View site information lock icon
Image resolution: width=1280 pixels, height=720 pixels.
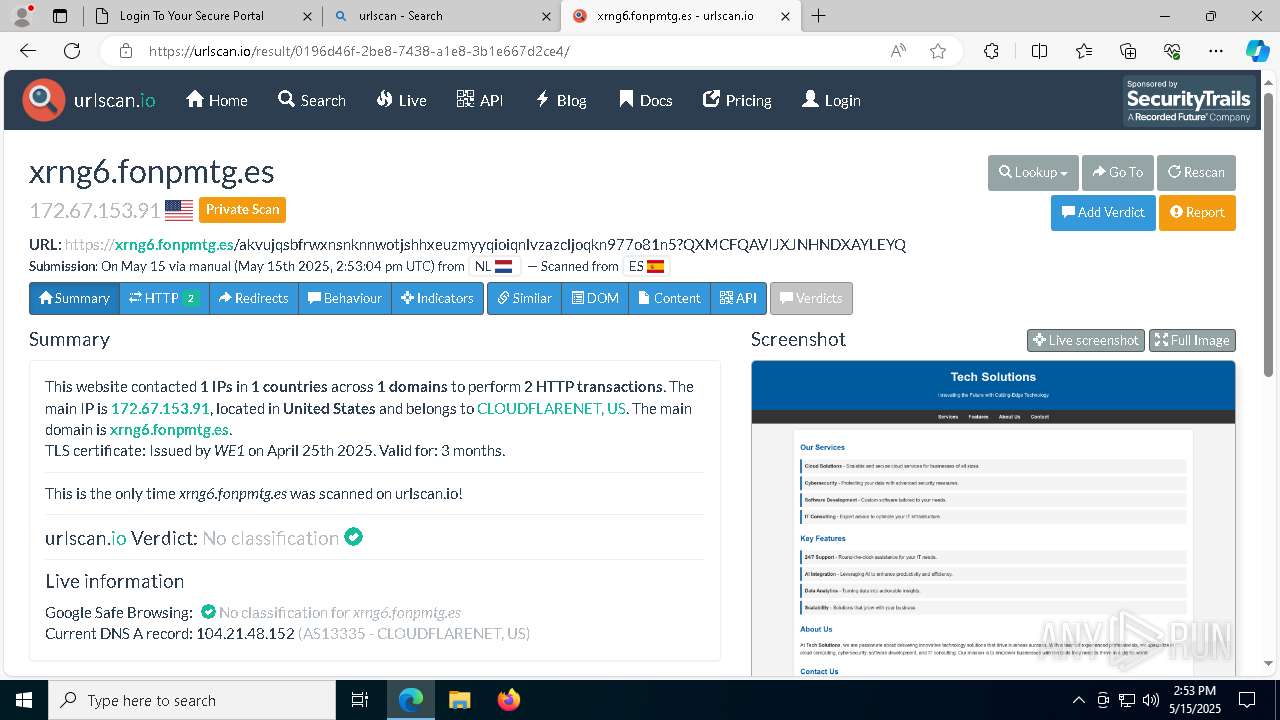125,51
